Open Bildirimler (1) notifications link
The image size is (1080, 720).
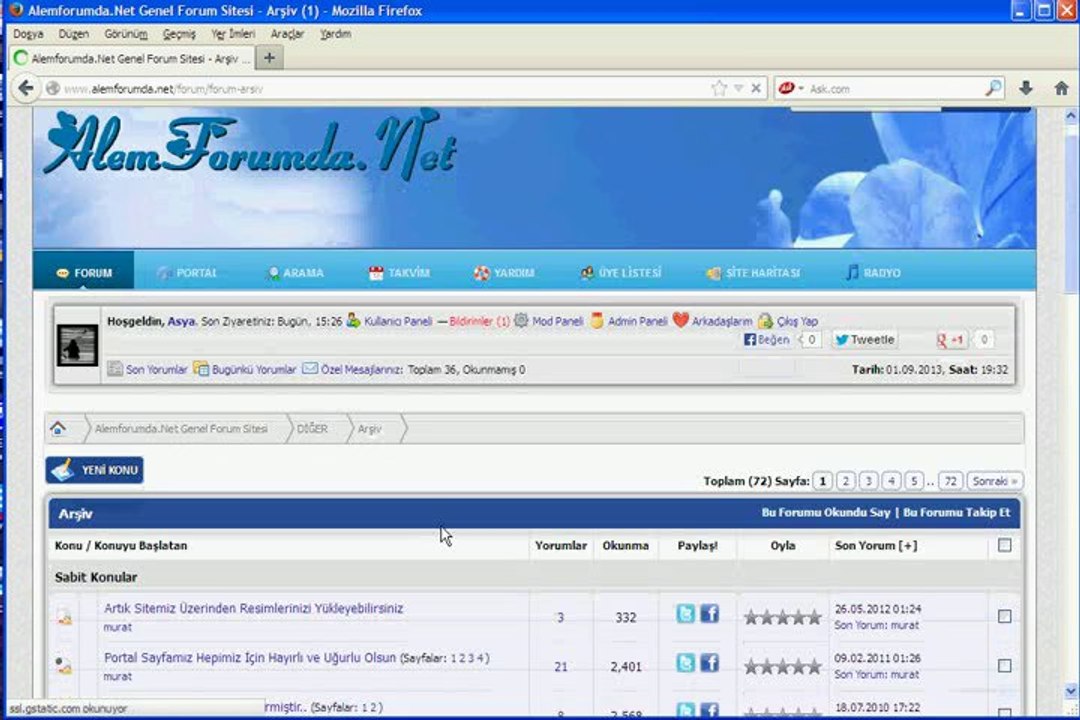[479, 321]
